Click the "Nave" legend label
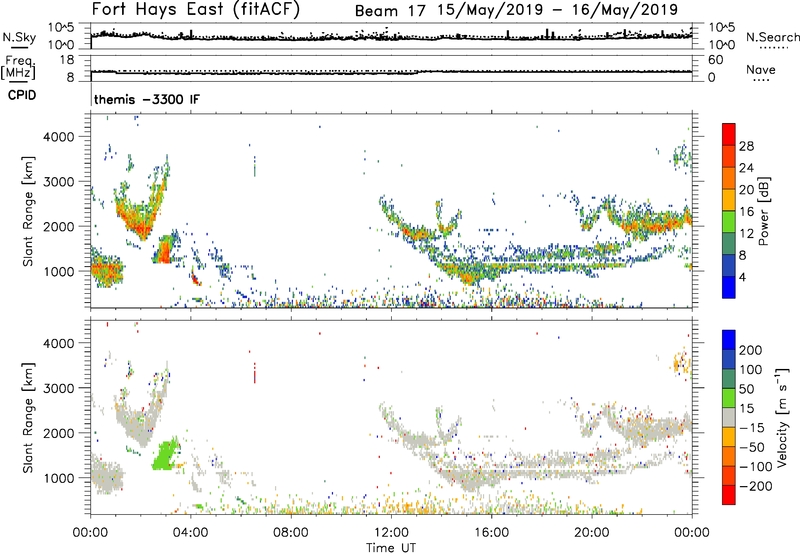Image resolution: width=800 pixels, height=554 pixels. click(761, 69)
